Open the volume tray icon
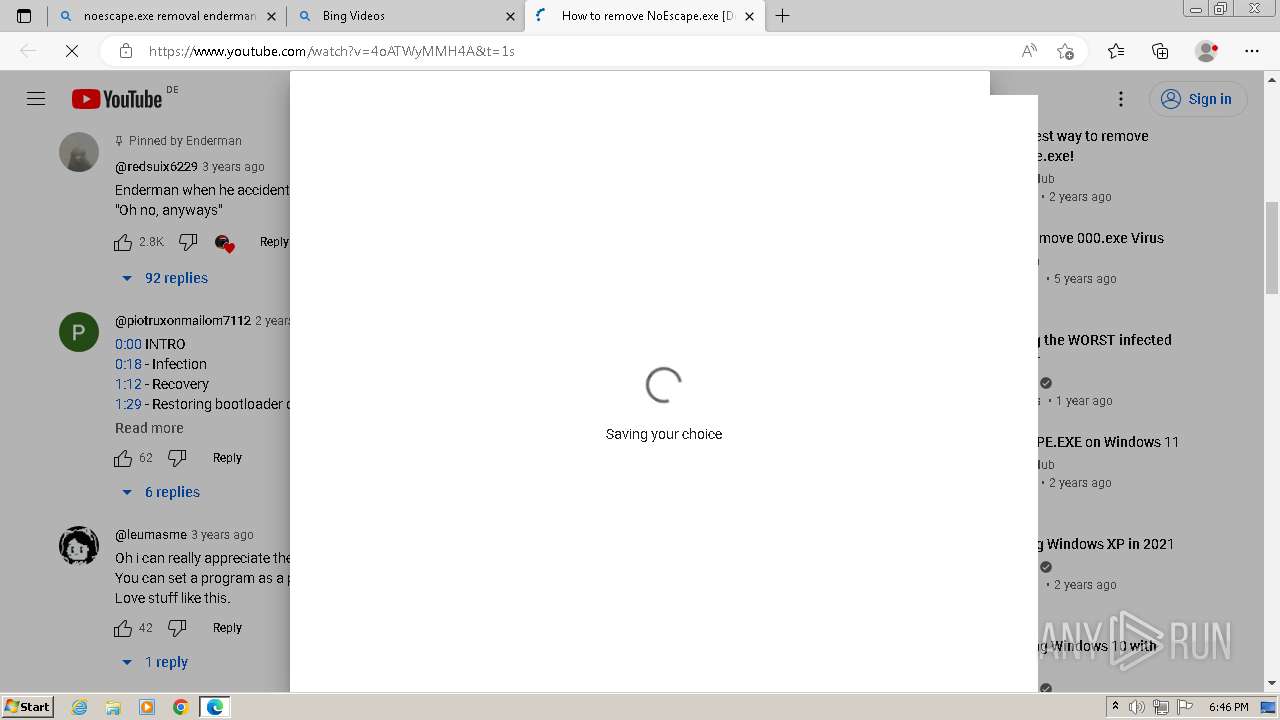The height and width of the screenshot is (720, 1280). pyautogui.click(x=1137, y=707)
